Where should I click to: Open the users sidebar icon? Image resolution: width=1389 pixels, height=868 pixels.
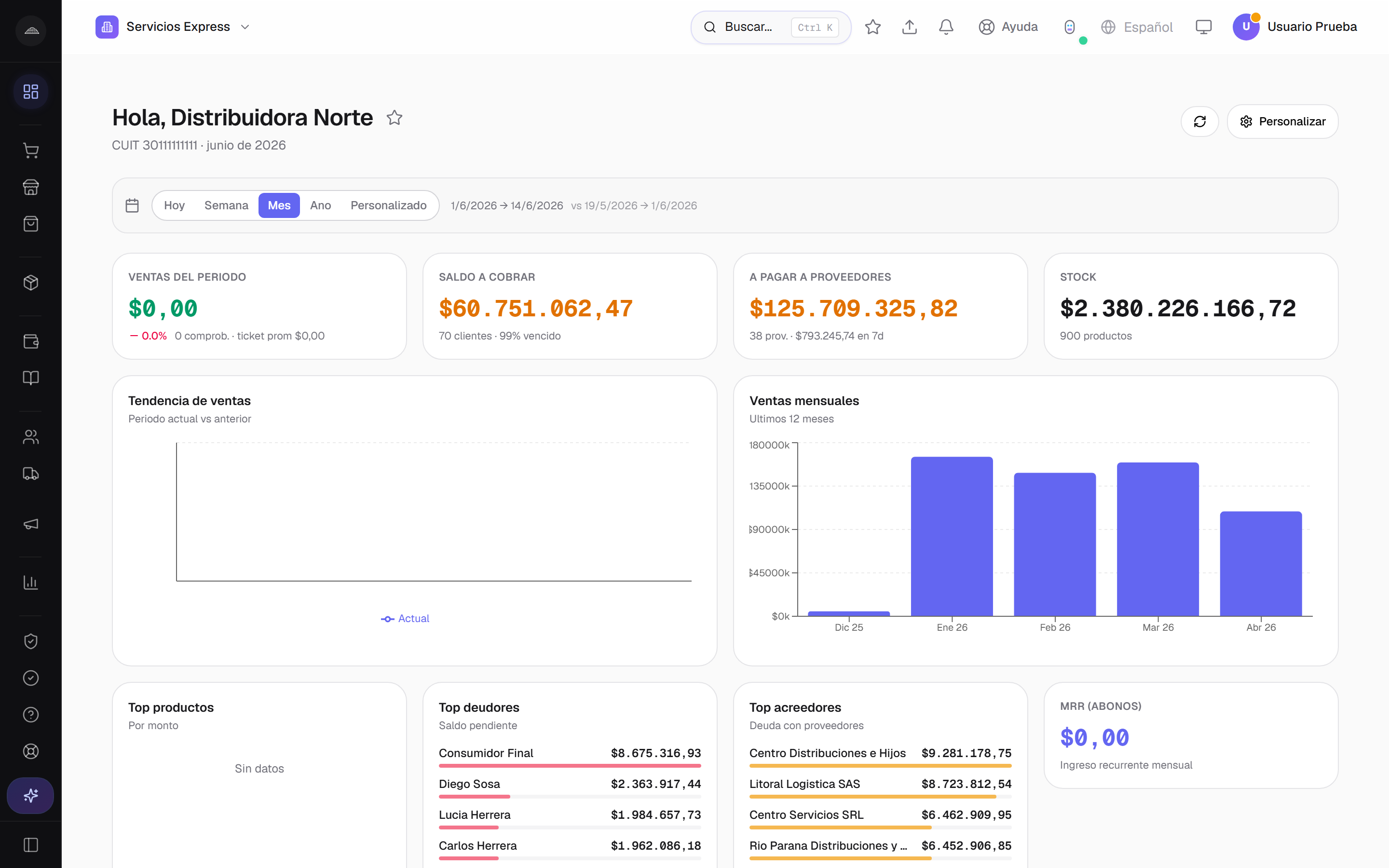point(31,437)
